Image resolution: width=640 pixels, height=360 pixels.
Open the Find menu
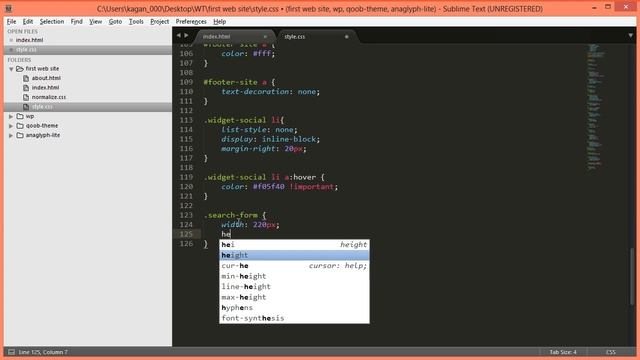click(76, 22)
